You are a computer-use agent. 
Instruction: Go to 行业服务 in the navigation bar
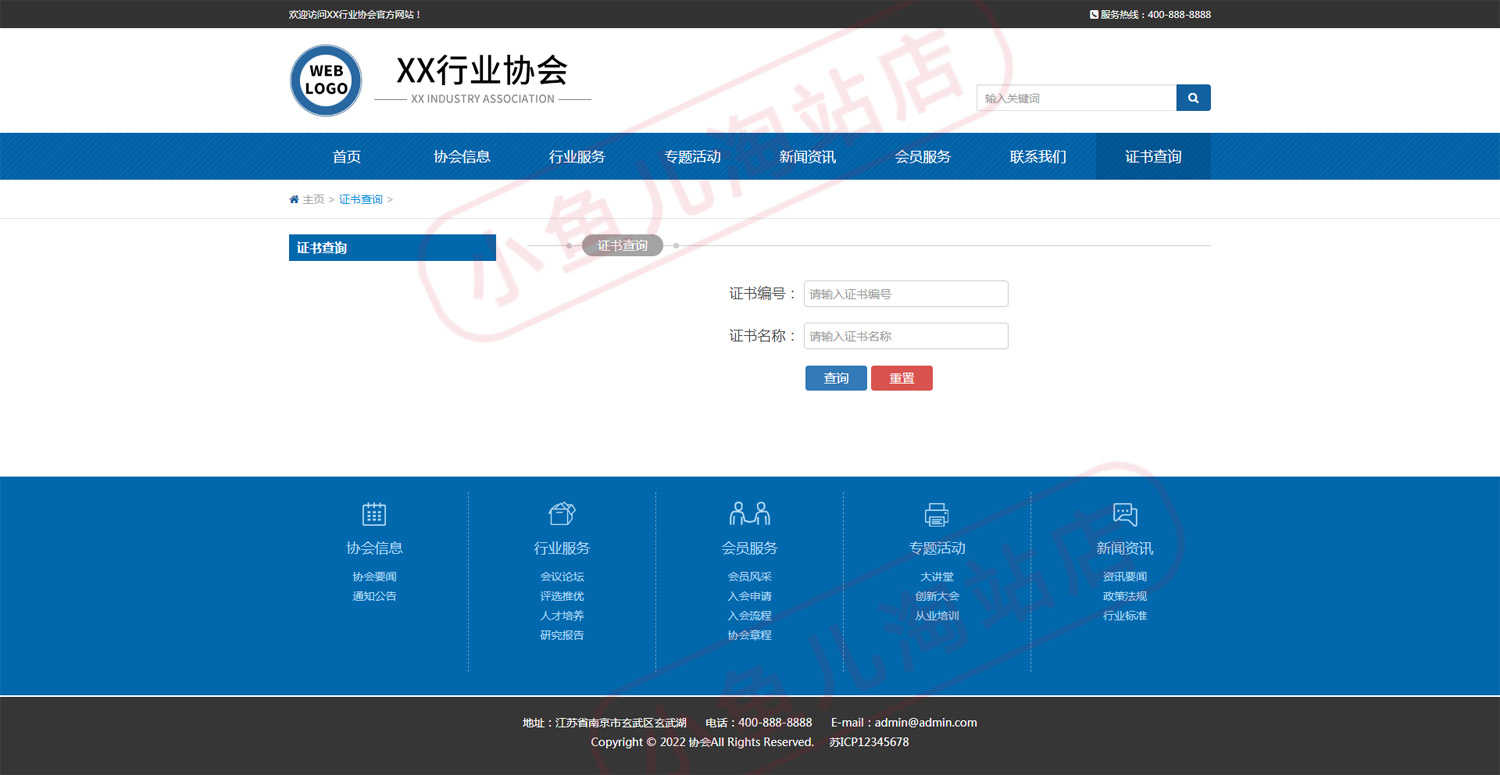[577, 157]
